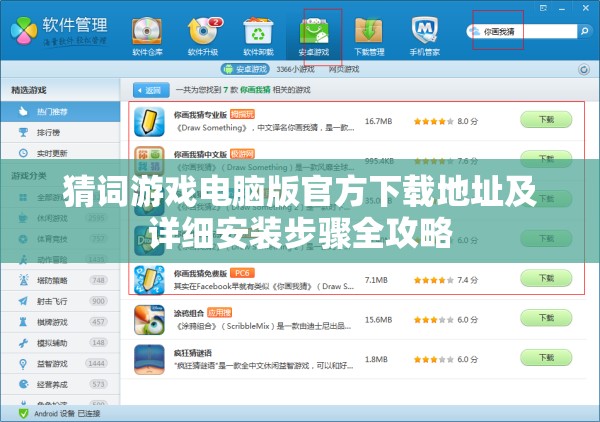
Task: Open the 疯狂猜谜语 title link
Action: pos(192,353)
